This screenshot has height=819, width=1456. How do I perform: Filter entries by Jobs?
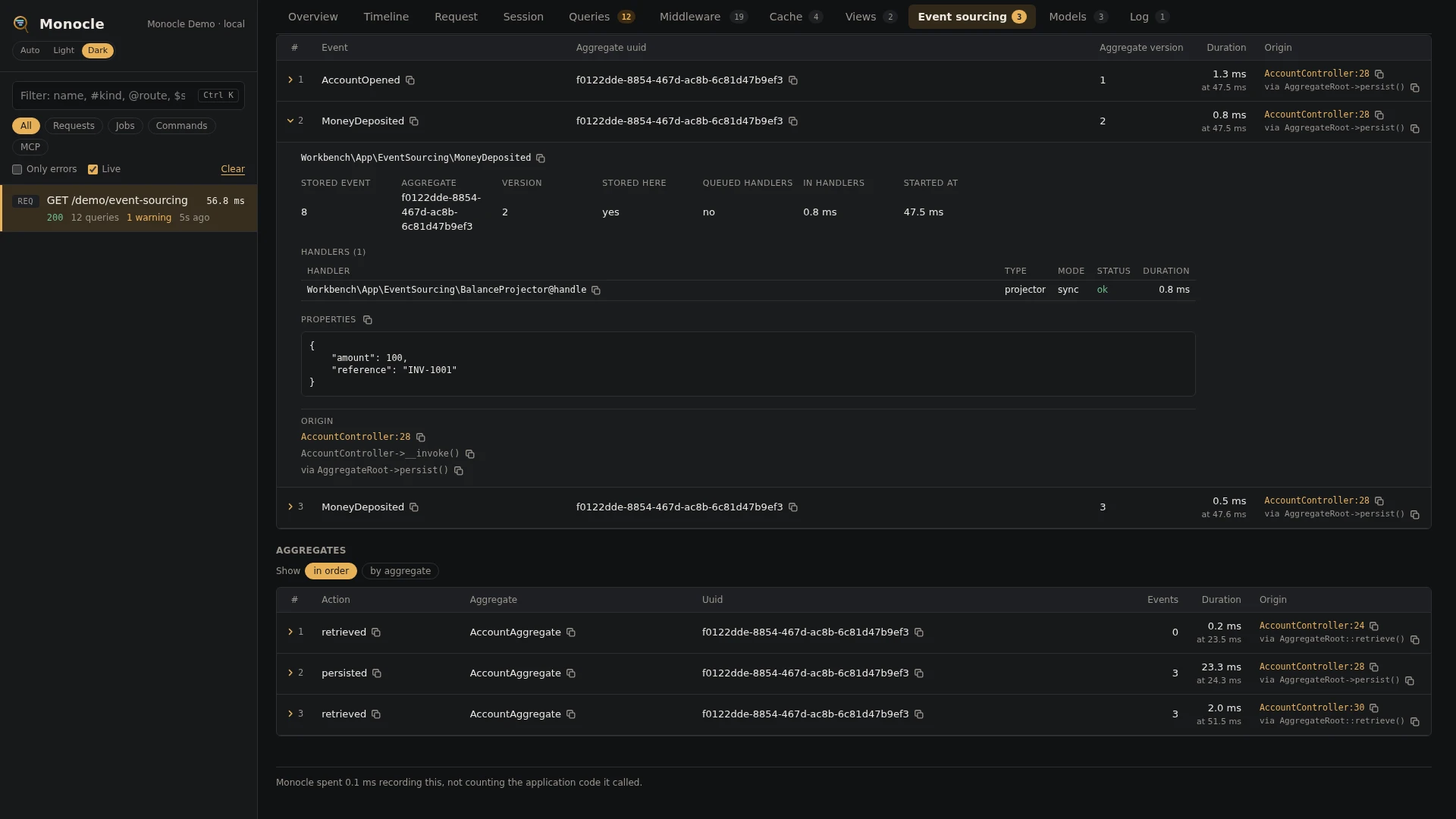[x=125, y=126]
